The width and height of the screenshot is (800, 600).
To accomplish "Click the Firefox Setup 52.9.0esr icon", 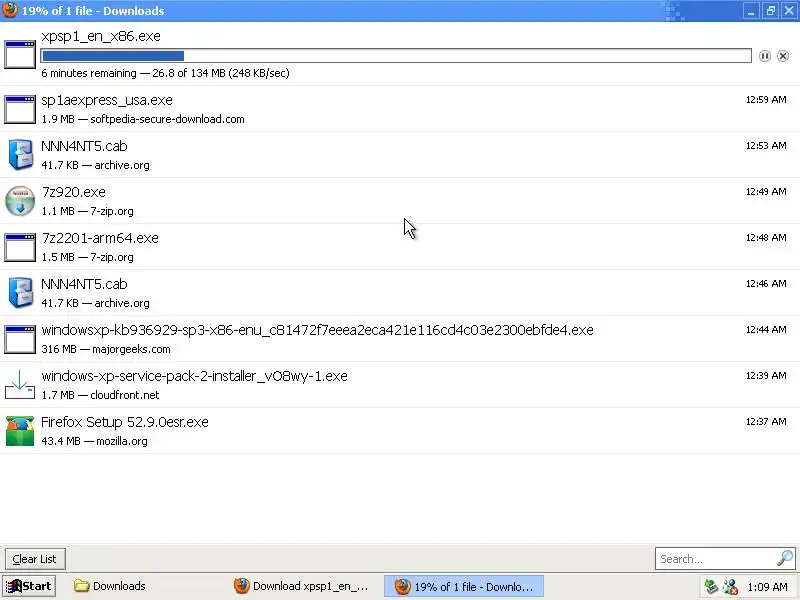I will tap(20, 431).
